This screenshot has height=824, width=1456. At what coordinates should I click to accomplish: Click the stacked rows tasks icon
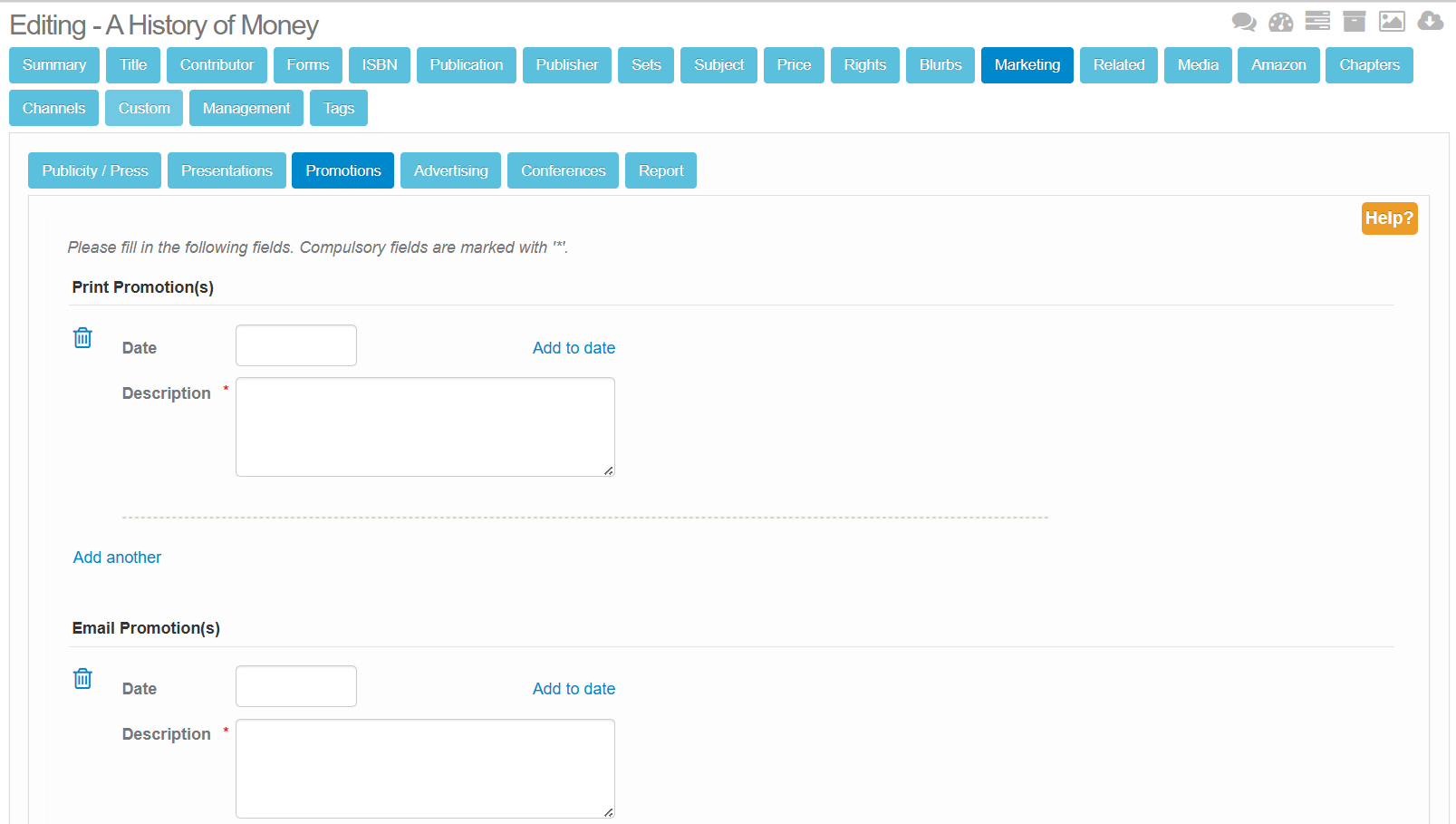click(1317, 21)
